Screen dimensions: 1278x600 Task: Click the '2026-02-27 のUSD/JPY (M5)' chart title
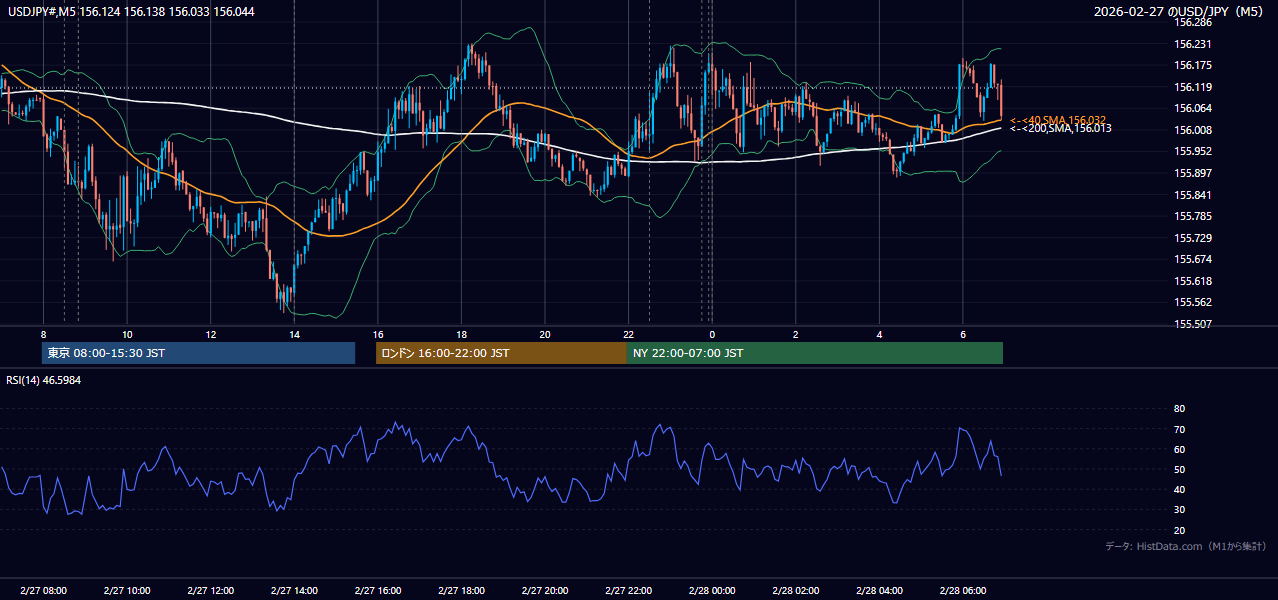(x=1180, y=12)
